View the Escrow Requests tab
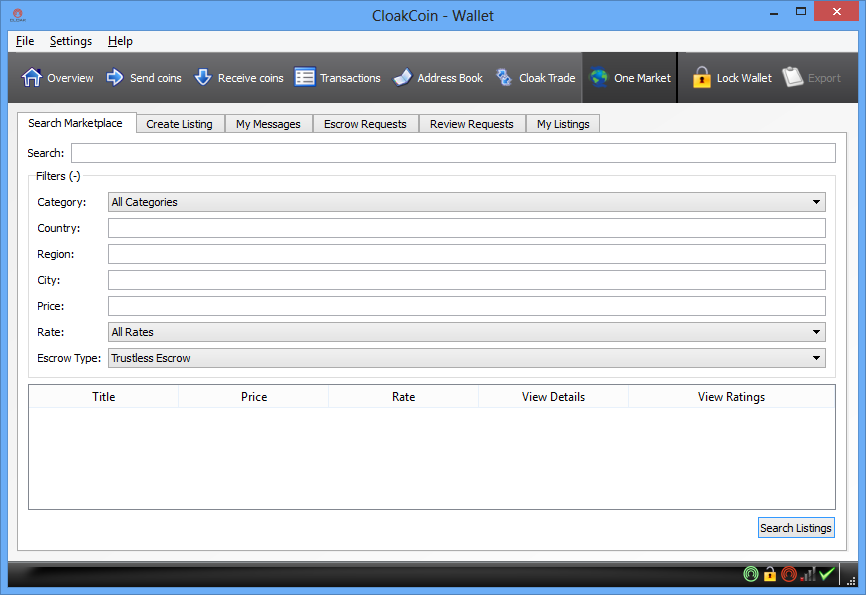Viewport: 866px width, 595px height. click(x=365, y=124)
